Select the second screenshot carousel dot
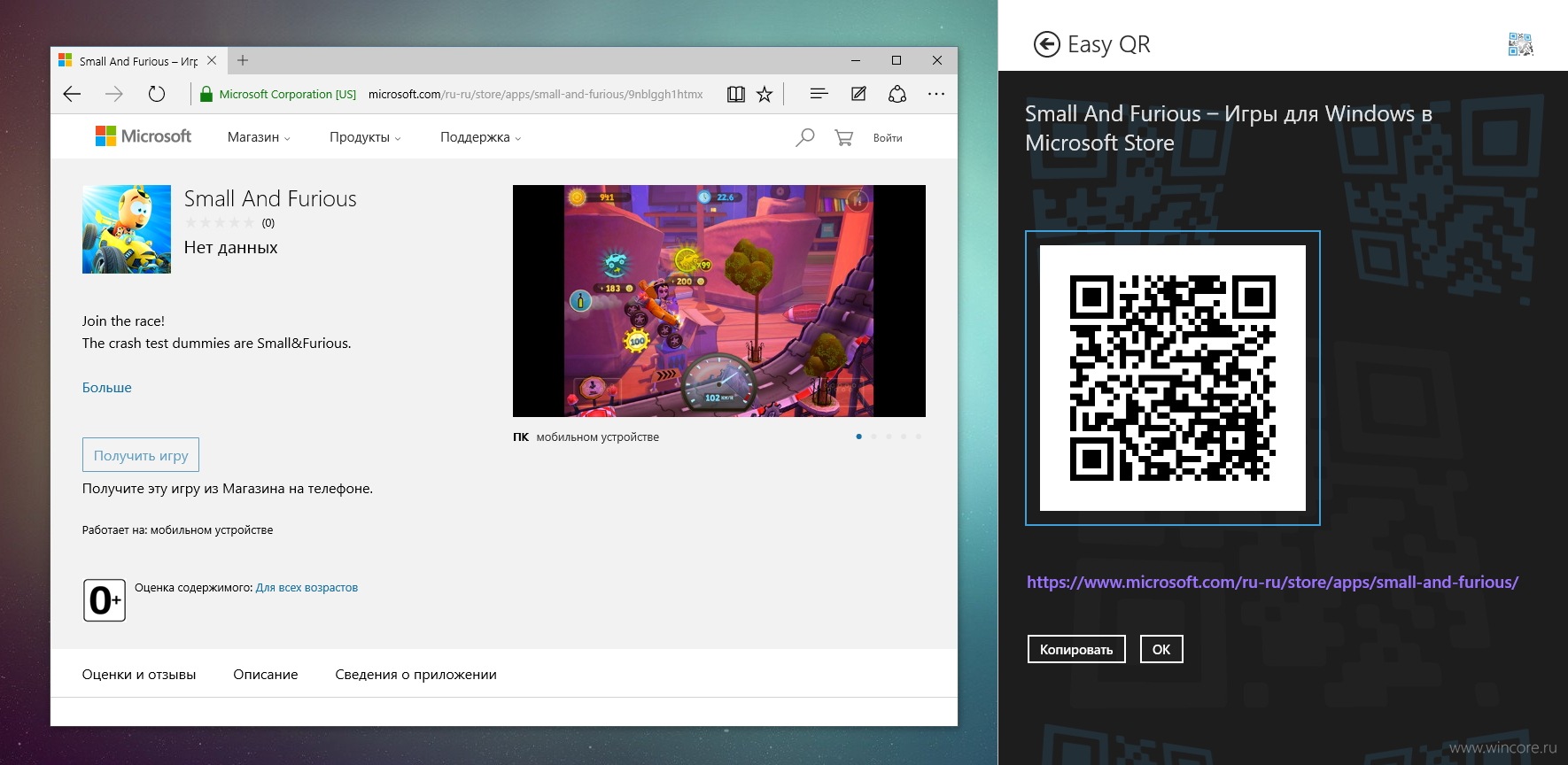The width and height of the screenshot is (1568, 765). [x=874, y=437]
